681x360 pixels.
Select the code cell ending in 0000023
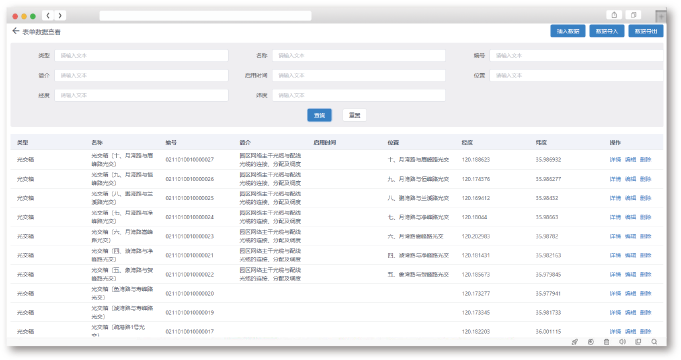point(190,236)
